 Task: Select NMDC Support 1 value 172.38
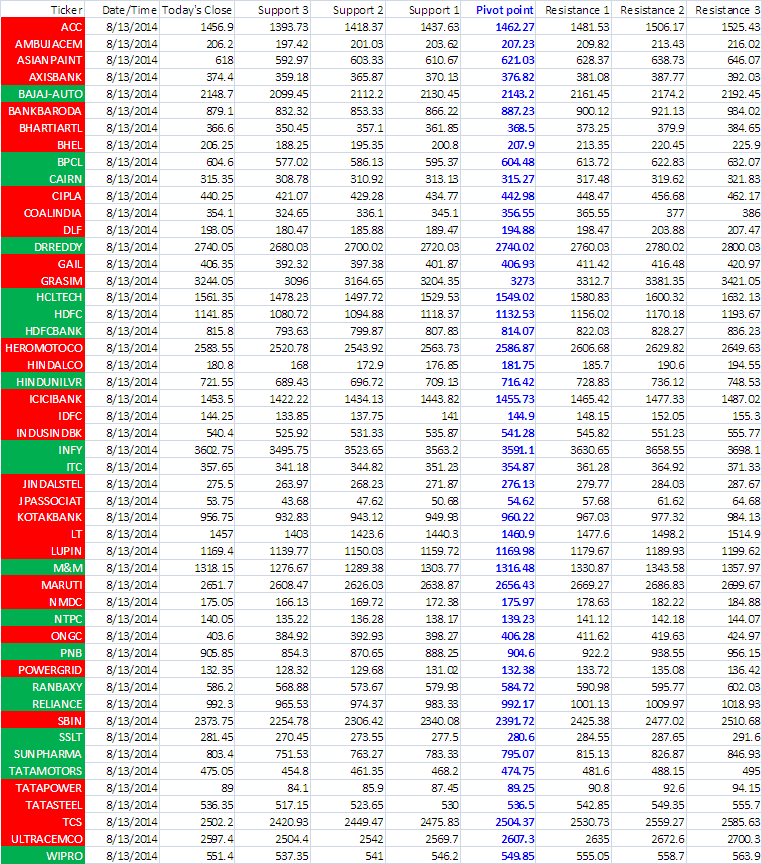pyautogui.click(x=442, y=602)
